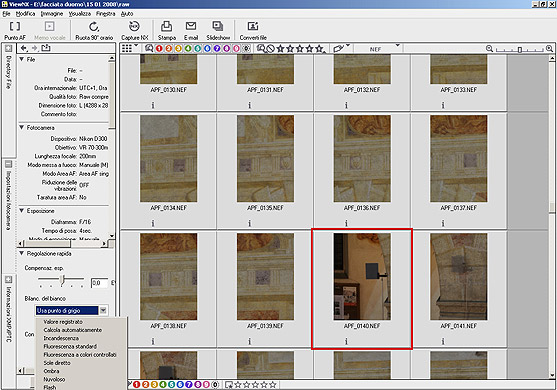Choose Incandescenza from white balance list
Image resolution: width=557 pixels, height=390 pixels.
point(61,338)
